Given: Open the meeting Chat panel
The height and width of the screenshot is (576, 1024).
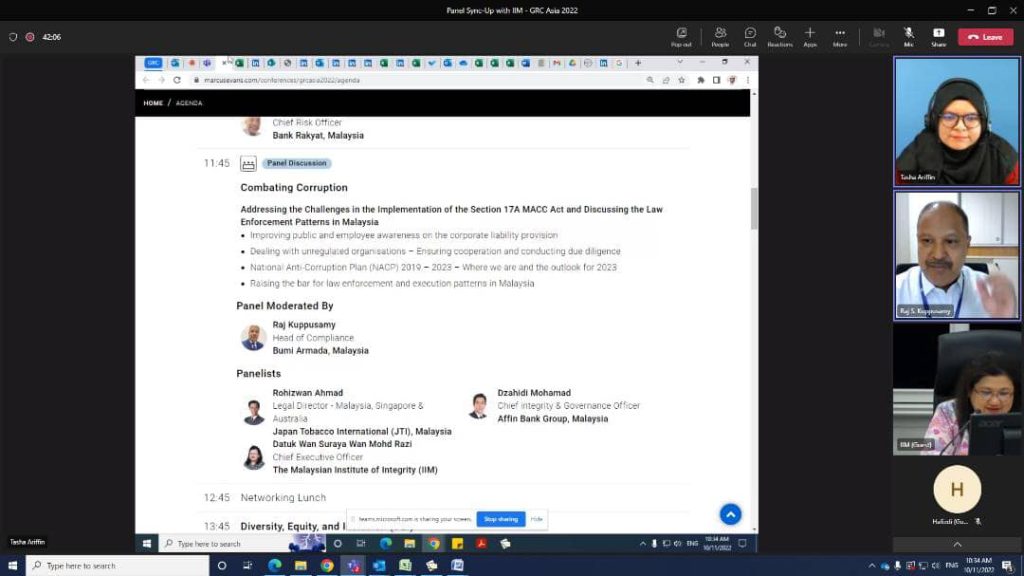Looking at the screenshot, I should [x=750, y=37].
